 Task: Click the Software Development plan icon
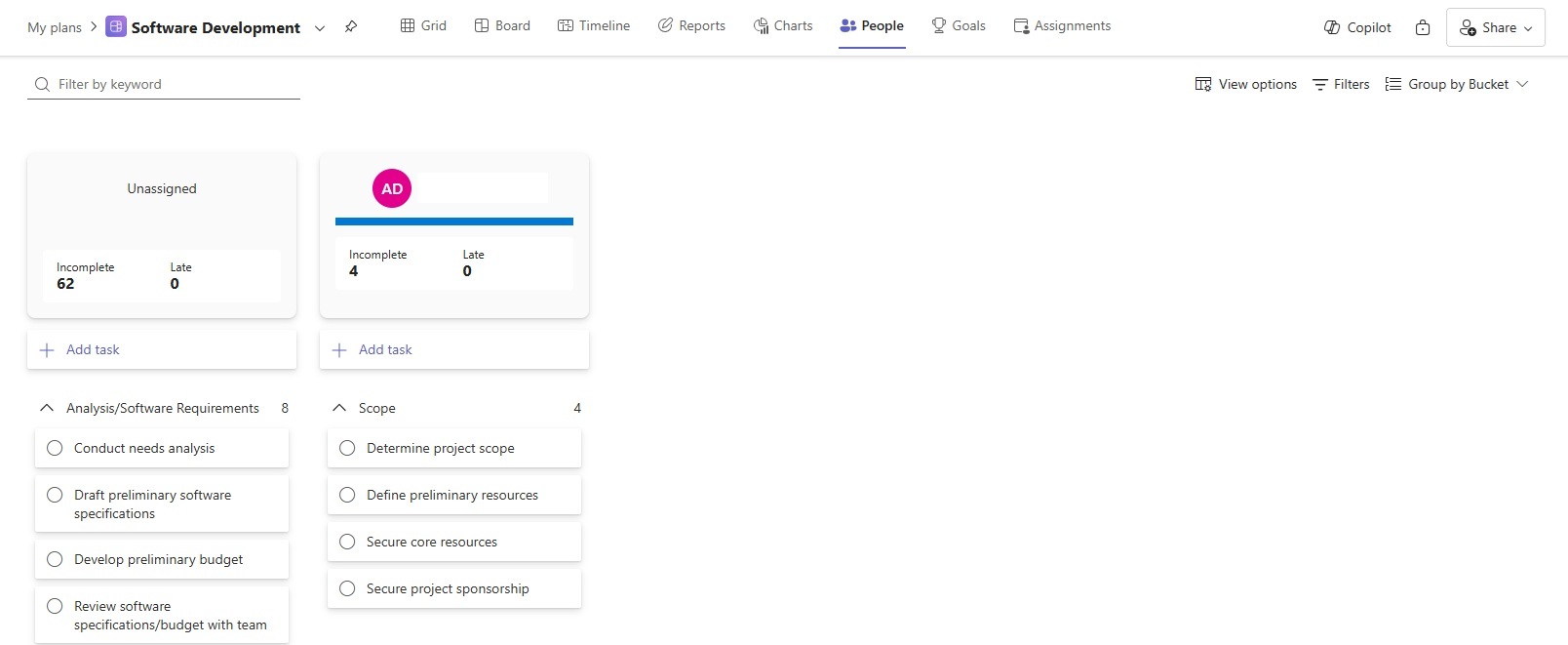[116, 27]
